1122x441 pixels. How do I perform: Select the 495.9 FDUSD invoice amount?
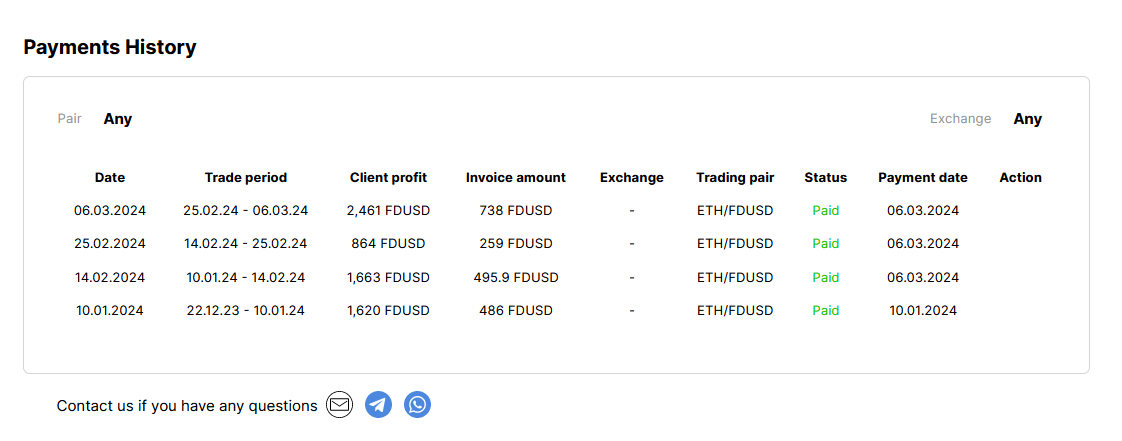[516, 277]
